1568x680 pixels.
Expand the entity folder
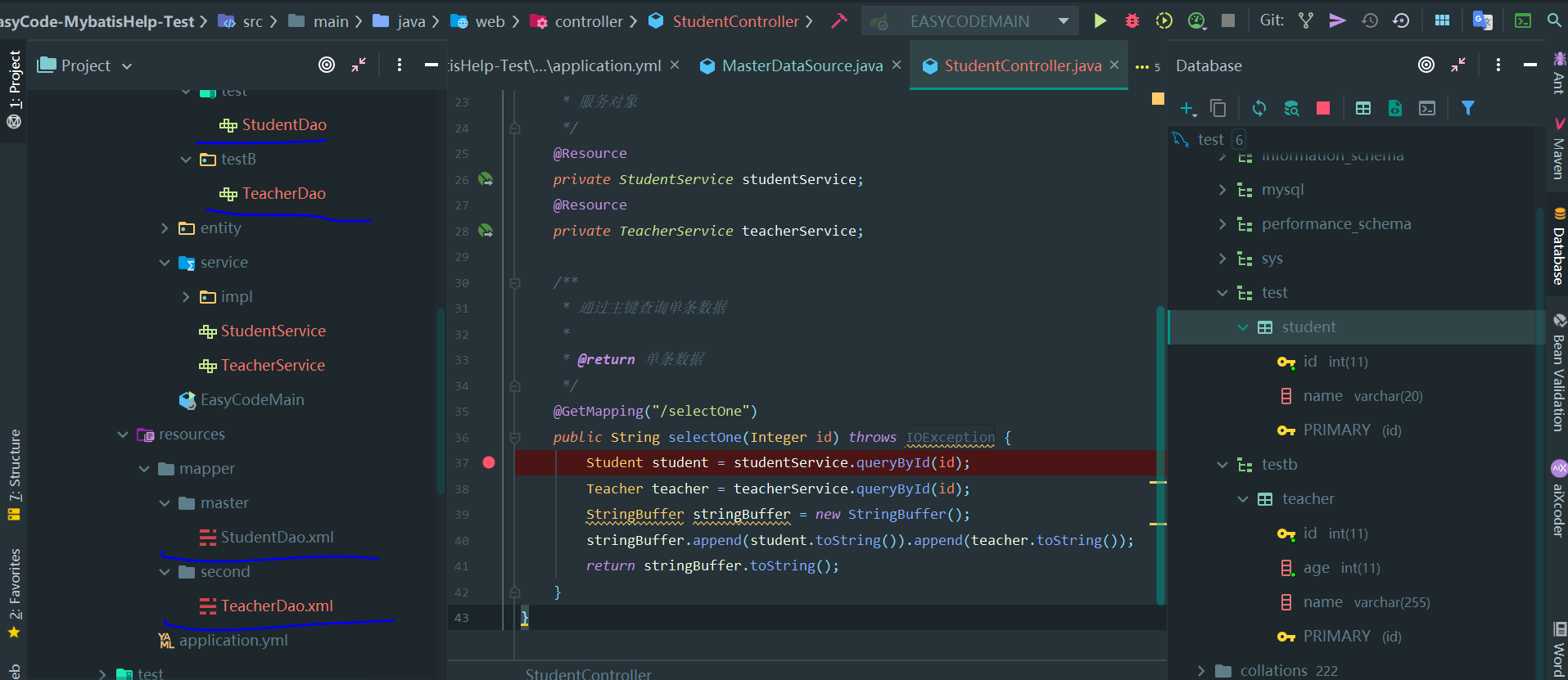(x=165, y=228)
